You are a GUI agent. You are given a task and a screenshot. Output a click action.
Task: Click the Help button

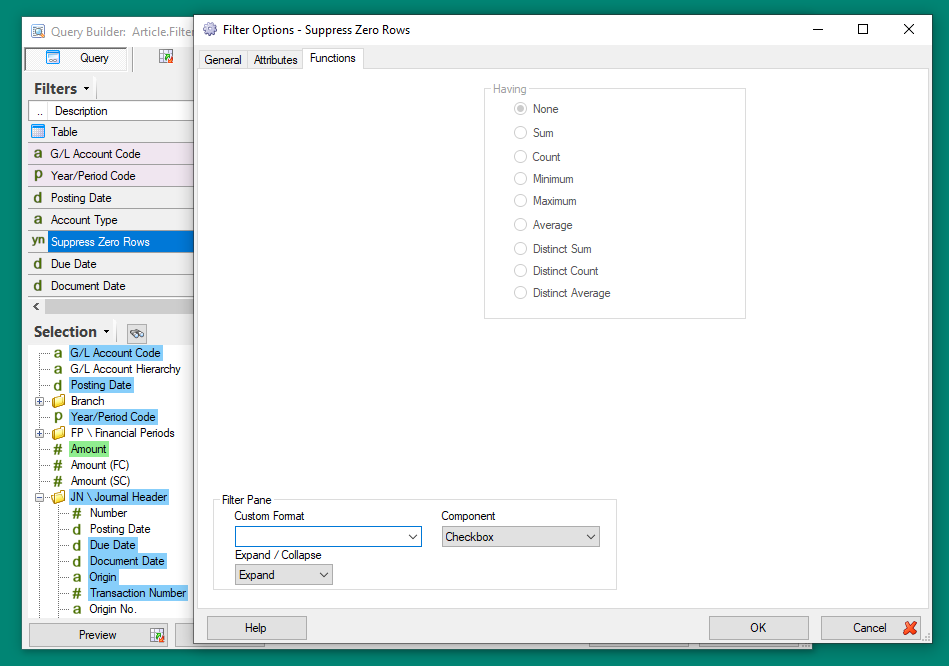click(257, 628)
